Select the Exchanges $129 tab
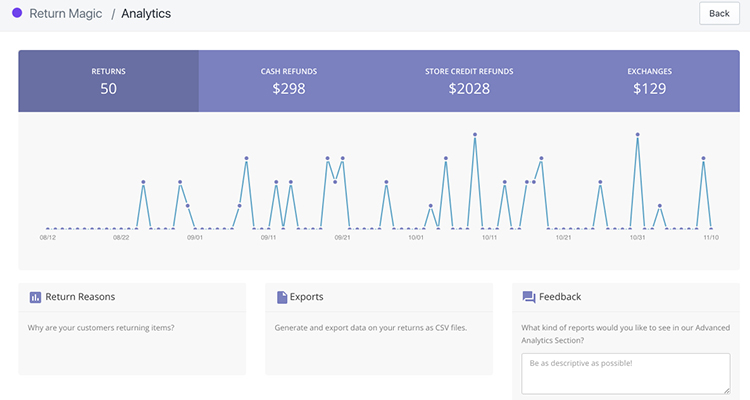Screen dimensions: 750x400 click(x=650, y=81)
